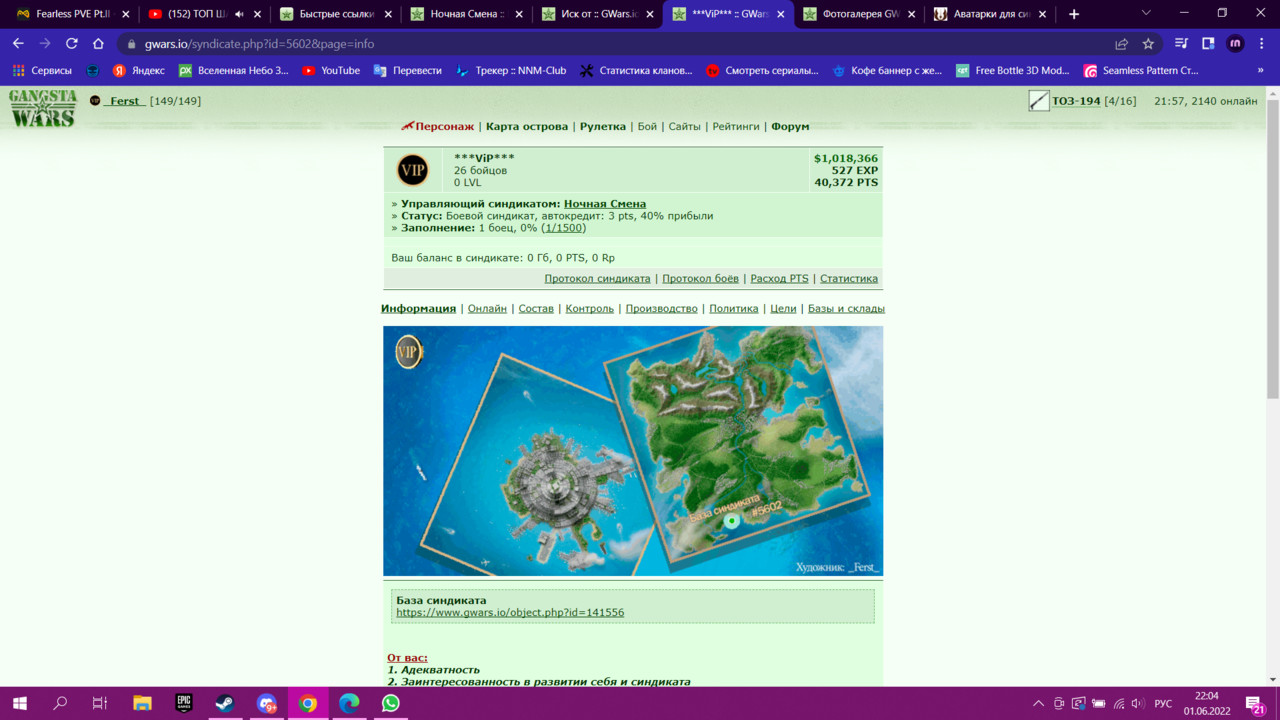Reload the page
The width and height of the screenshot is (1280, 720).
pyautogui.click(x=71, y=44)
